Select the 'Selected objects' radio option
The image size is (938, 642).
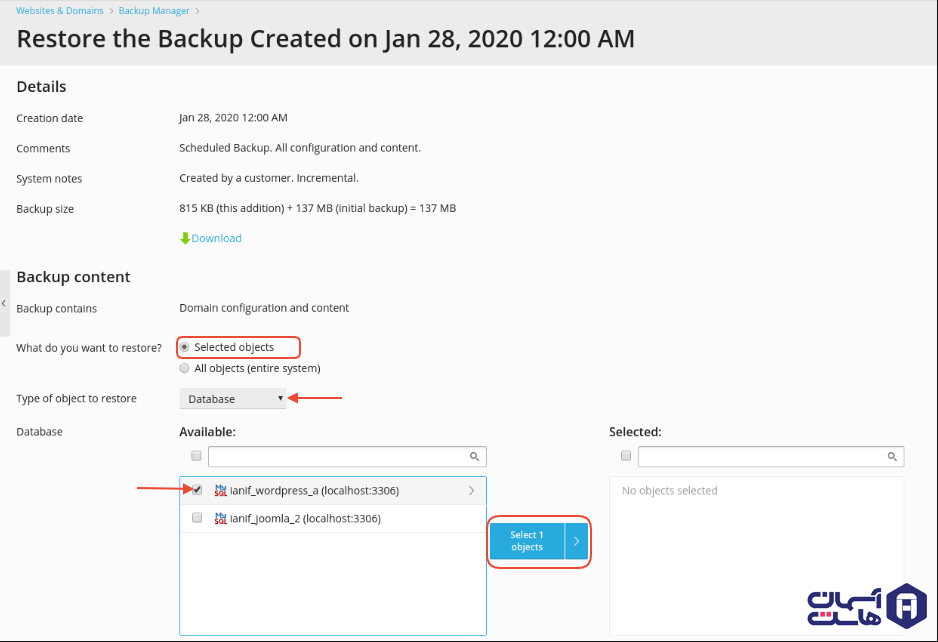tap(184, 347)
